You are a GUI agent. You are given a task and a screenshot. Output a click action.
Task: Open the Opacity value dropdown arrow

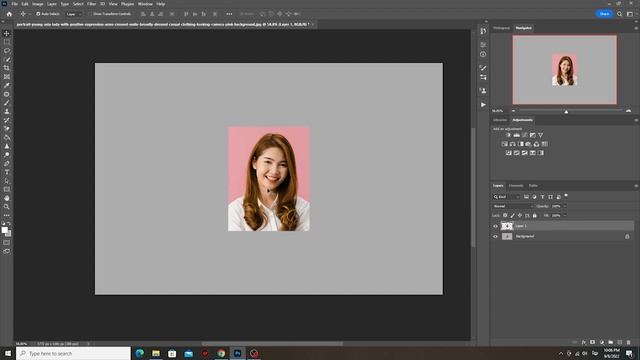(x=565, y=207)
